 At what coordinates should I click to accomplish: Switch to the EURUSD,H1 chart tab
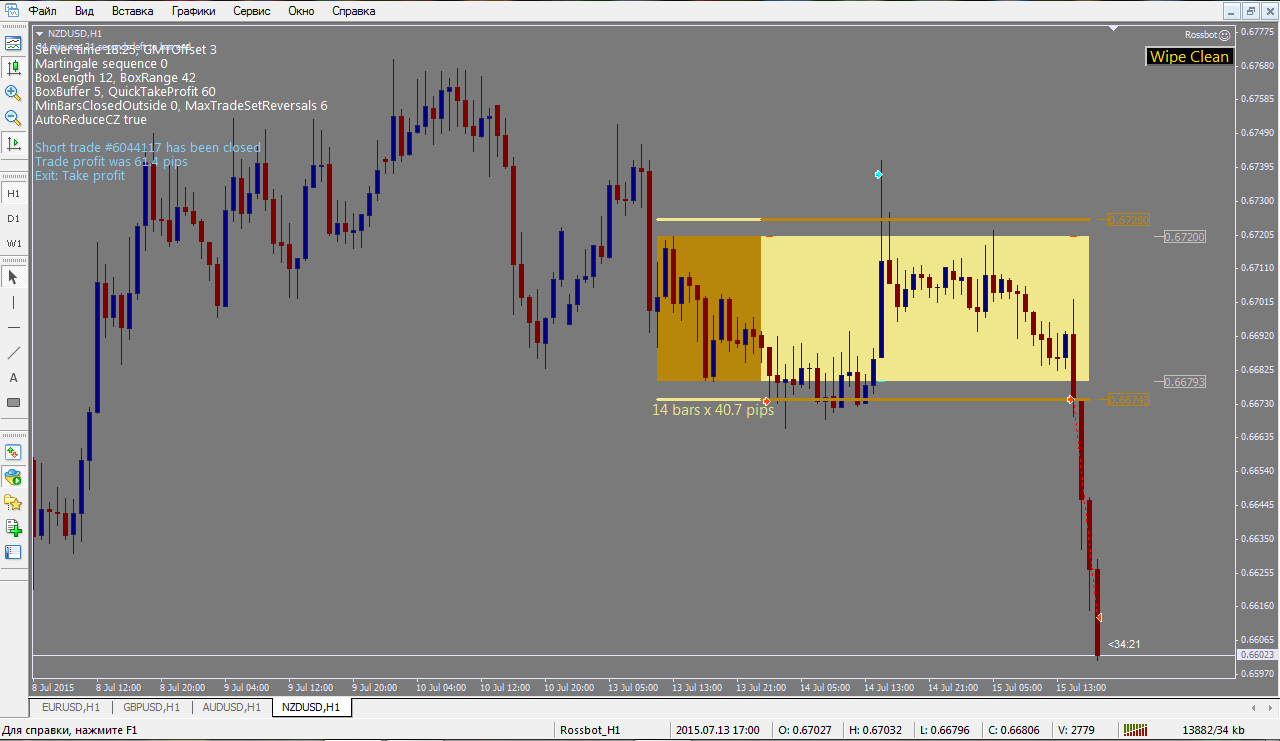coord(71,707)
